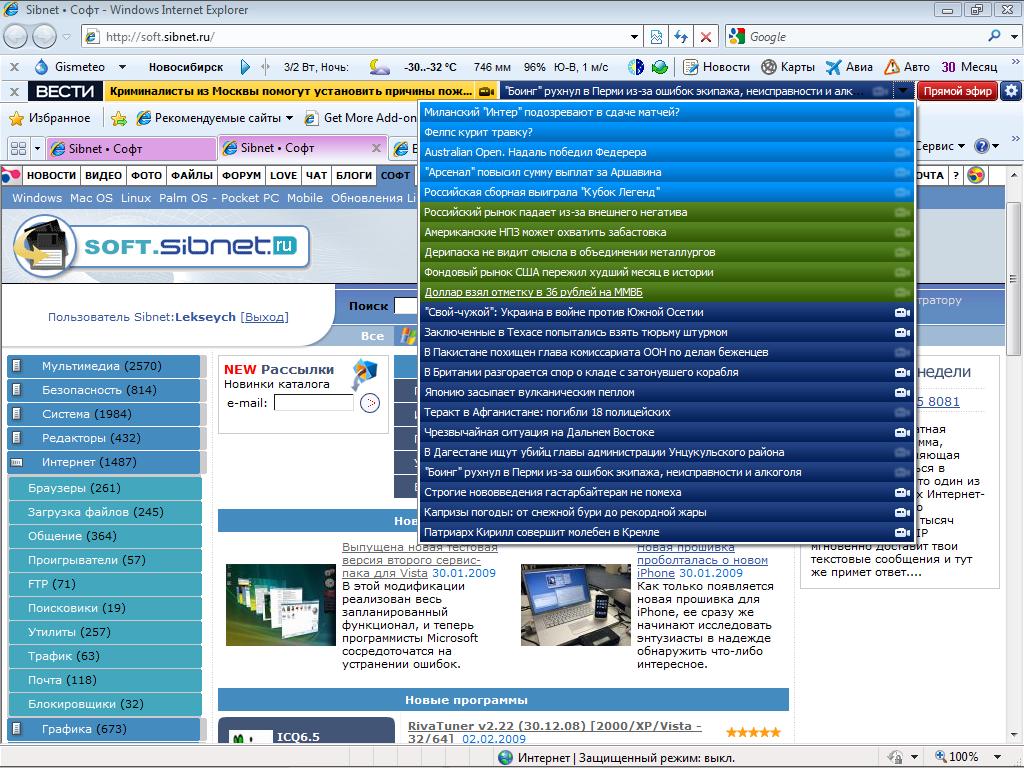The image size is (1024, 768).
Task: Click the Авиа airplane toolbar icon
Action: [849, 67]
